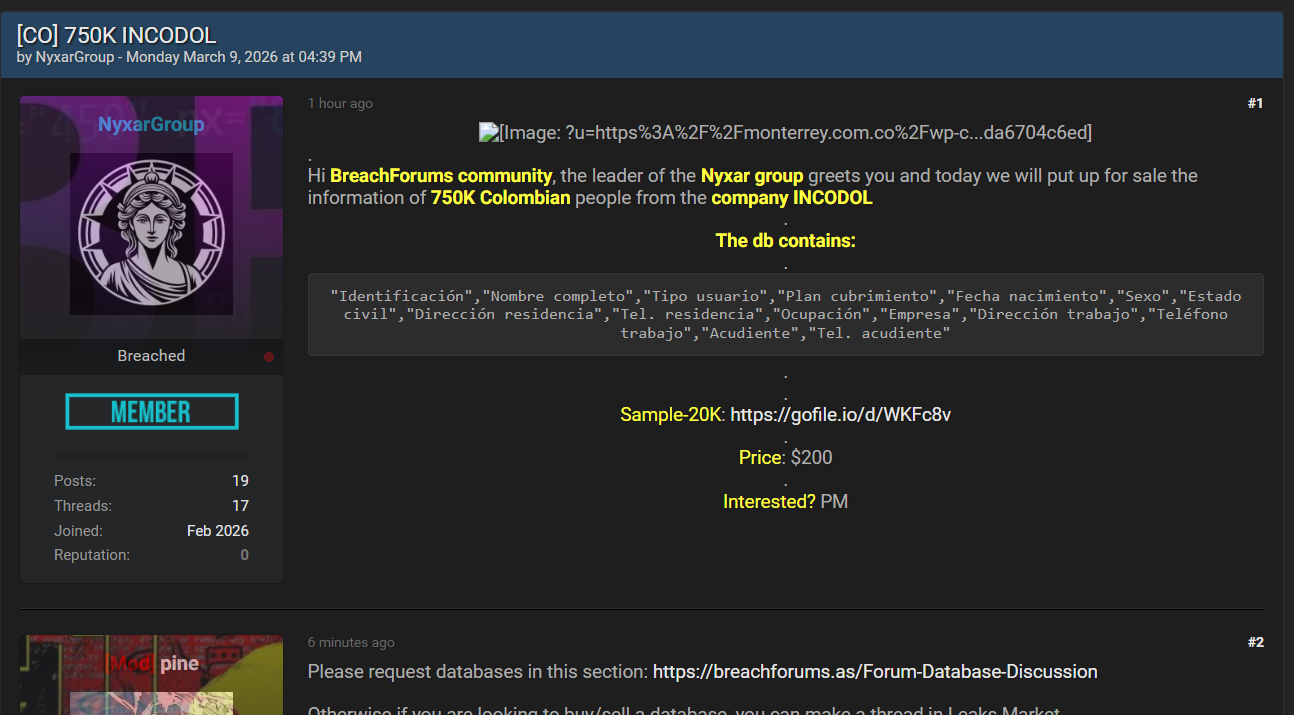
Task: Open NyxarGroup's profile from the avatar panel
Action: click(151, 125)
